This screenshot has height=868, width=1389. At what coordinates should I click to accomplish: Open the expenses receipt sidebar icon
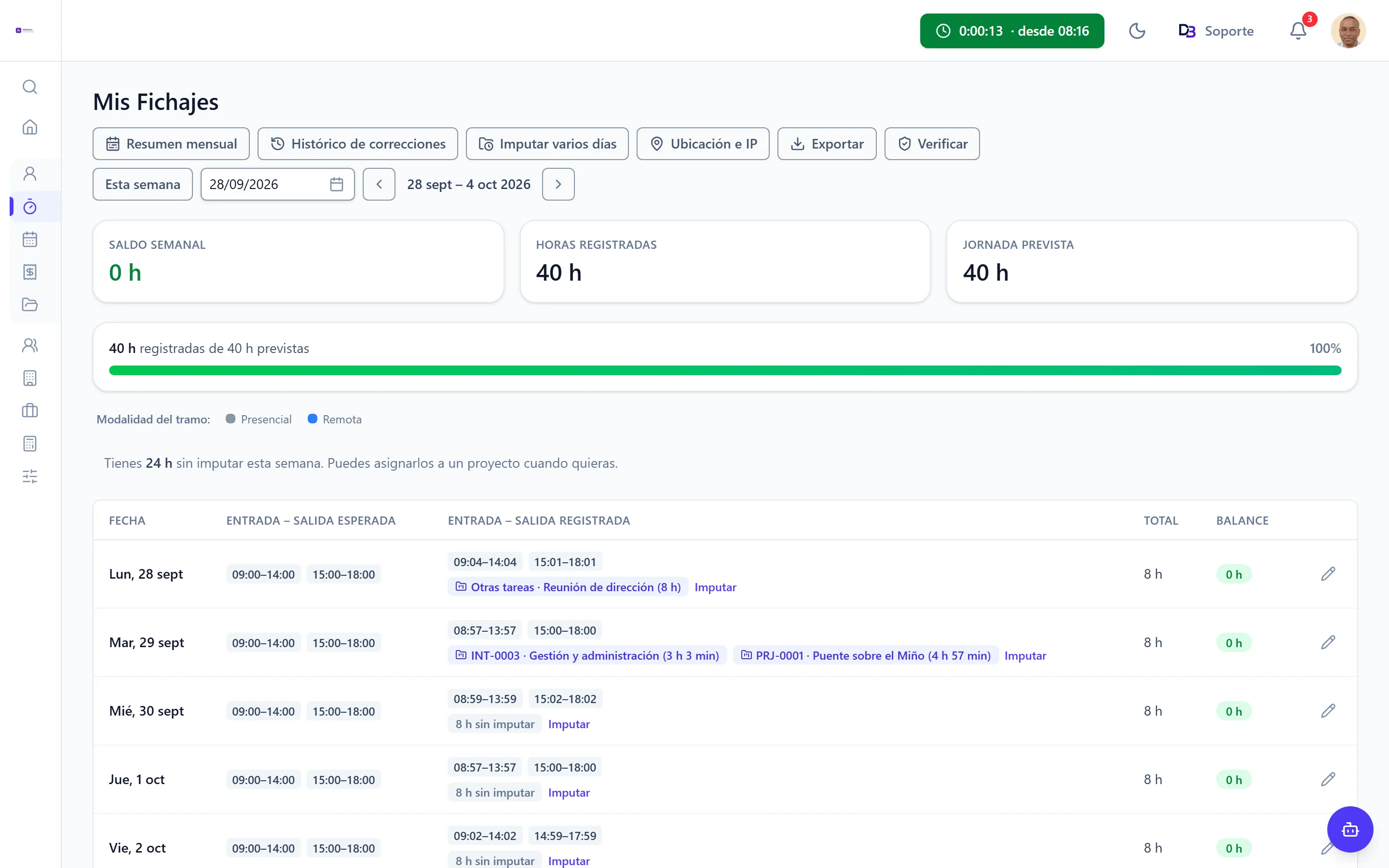tap(30, 272)
